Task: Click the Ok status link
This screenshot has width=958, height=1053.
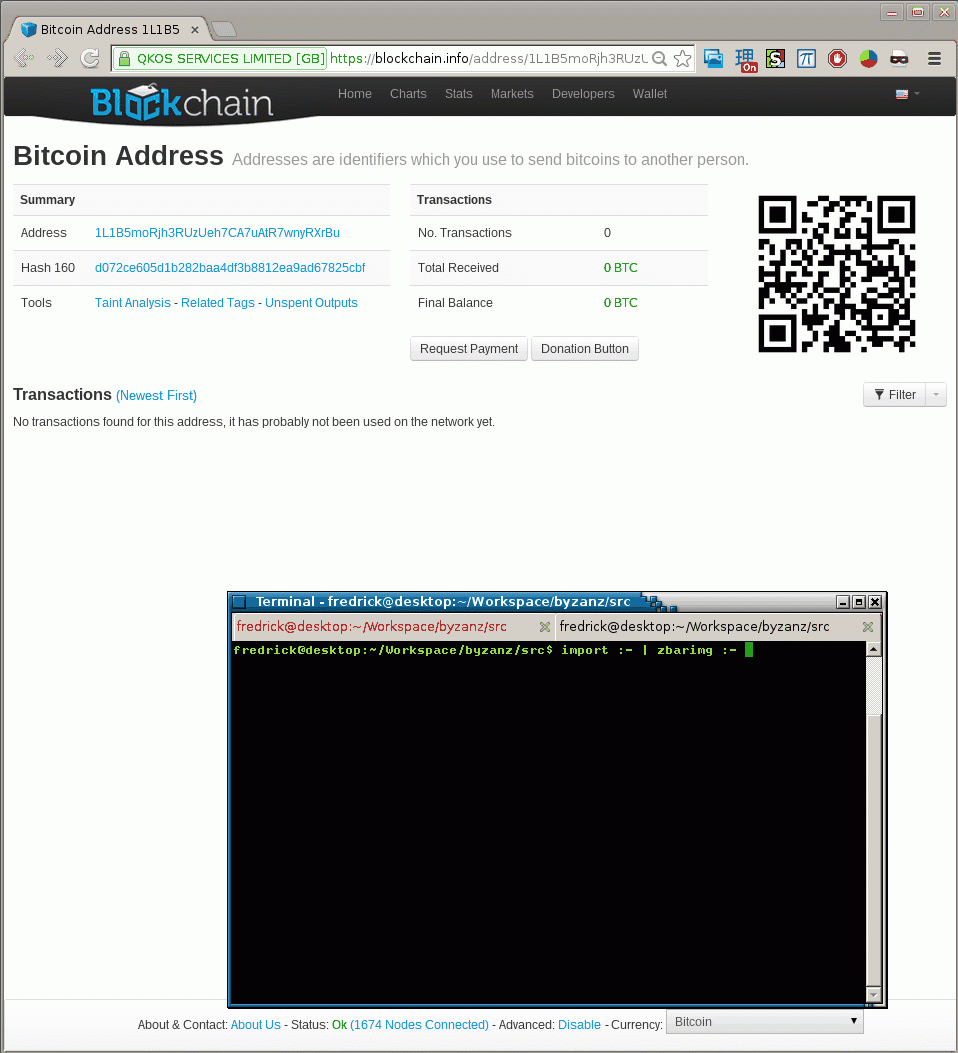Action: pyautogui.click(x=339, y=1025)
